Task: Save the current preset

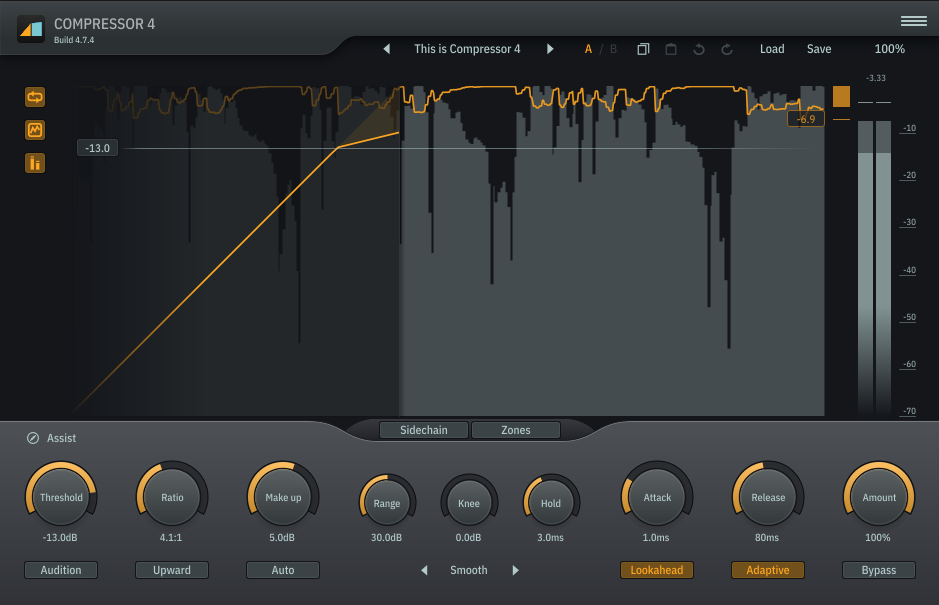Action: tap(819, 49)
